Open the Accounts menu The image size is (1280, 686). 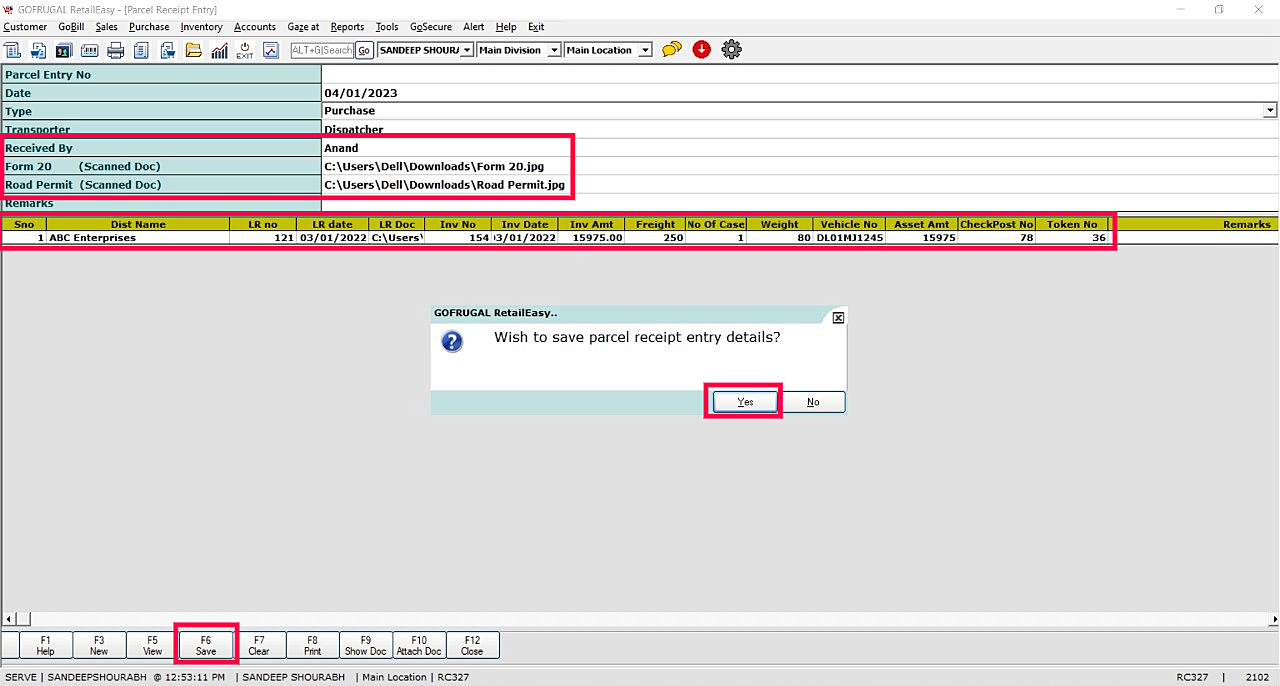click(255, 27)
